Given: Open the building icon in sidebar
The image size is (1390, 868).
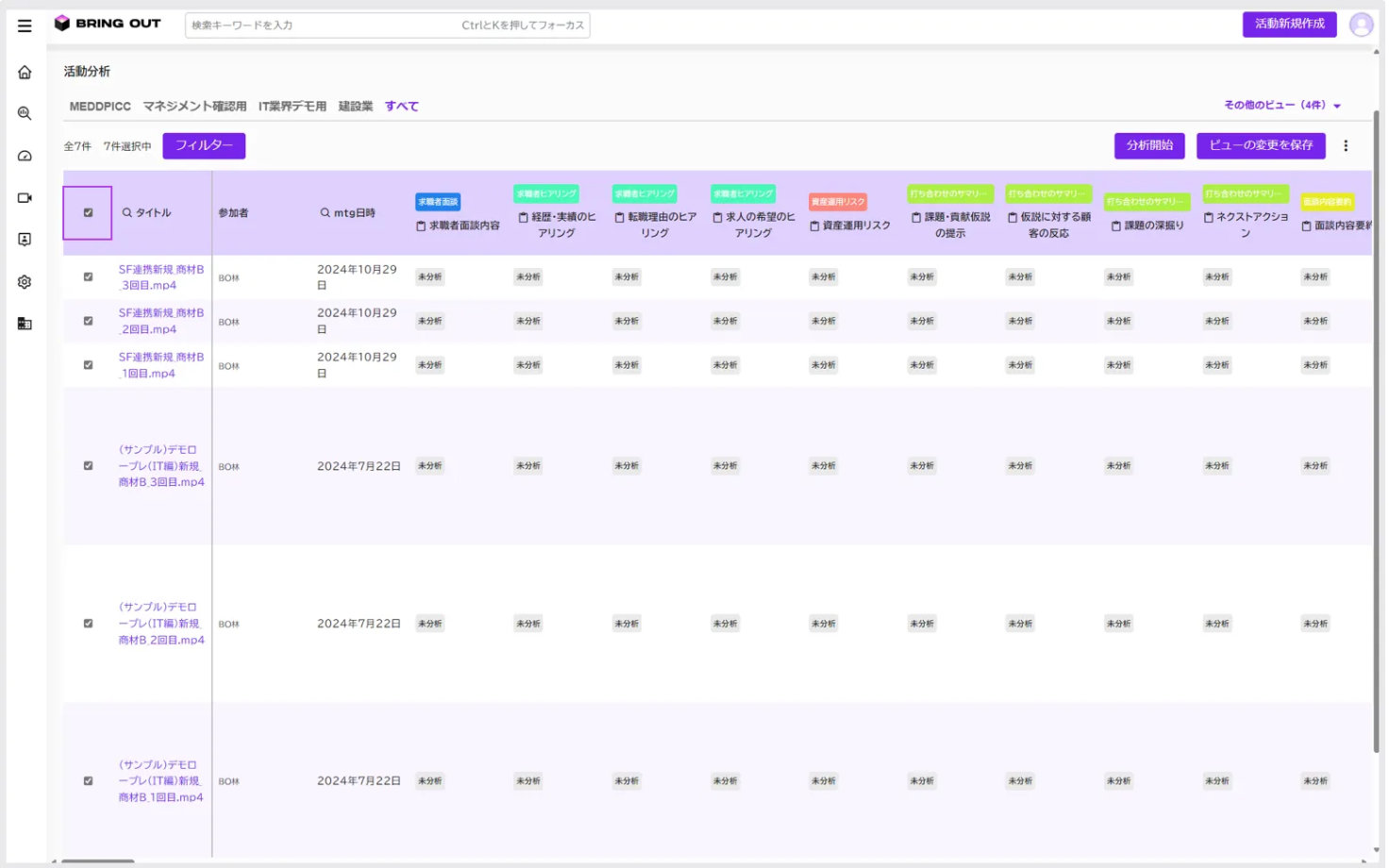Looking at the screenshot, I should click(25, 324).
